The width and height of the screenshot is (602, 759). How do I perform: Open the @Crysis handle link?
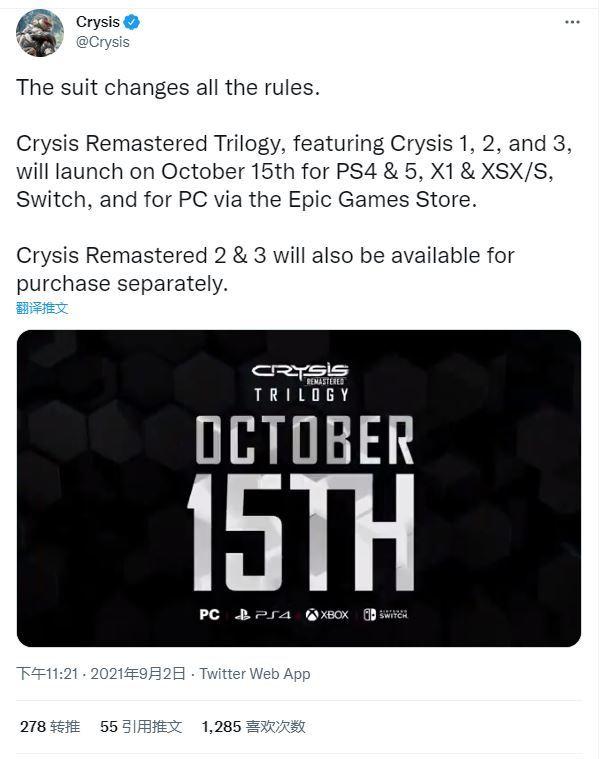coord(103,42)
